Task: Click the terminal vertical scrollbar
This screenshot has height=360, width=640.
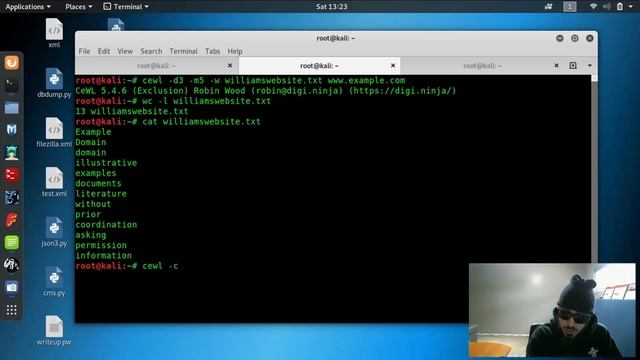Action: pyautogui.click(x=594, y=168)
